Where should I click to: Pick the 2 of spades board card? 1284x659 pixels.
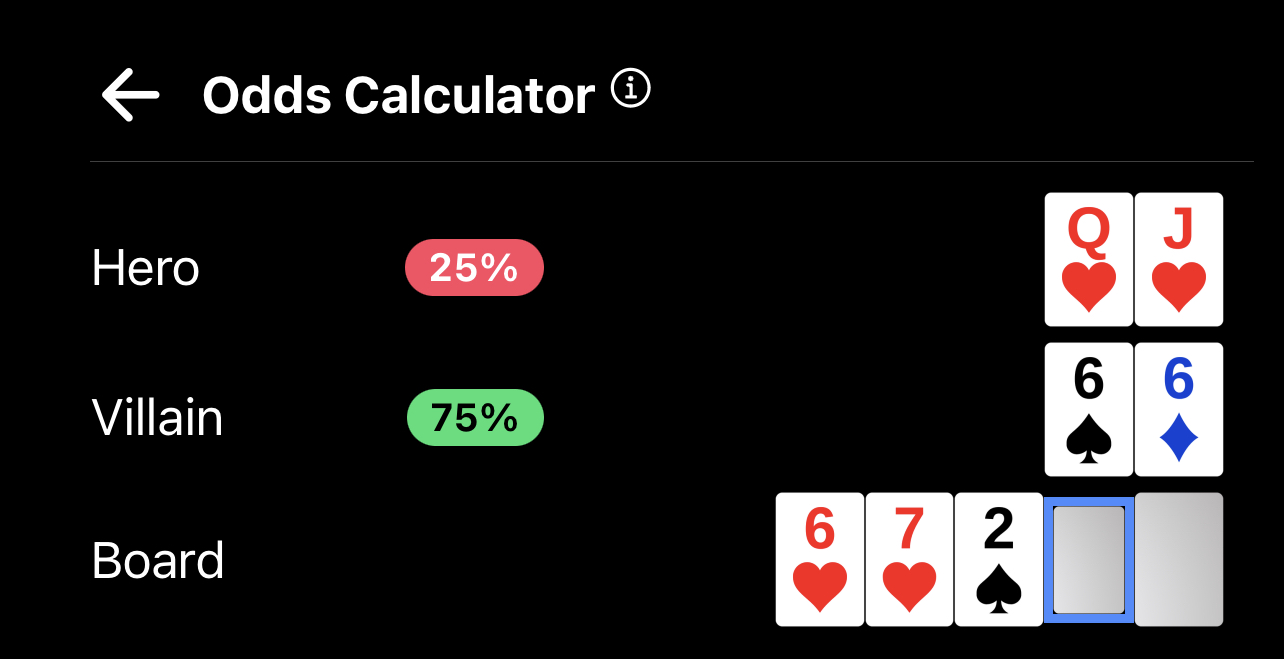coord(998,559)
